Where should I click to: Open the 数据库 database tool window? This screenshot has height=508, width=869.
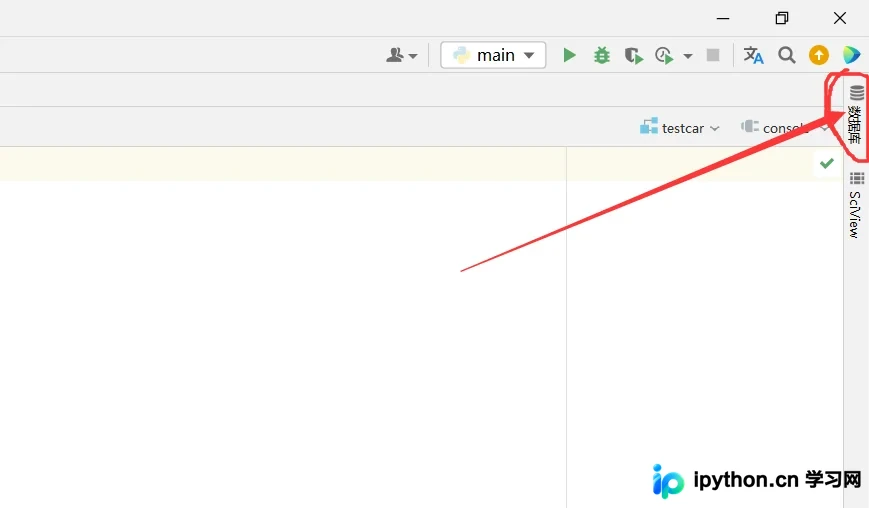click(x=856, y=115)
